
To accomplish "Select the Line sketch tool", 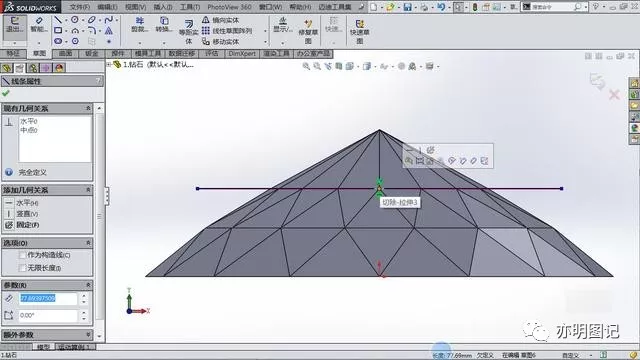I will [x=58, y=20].
